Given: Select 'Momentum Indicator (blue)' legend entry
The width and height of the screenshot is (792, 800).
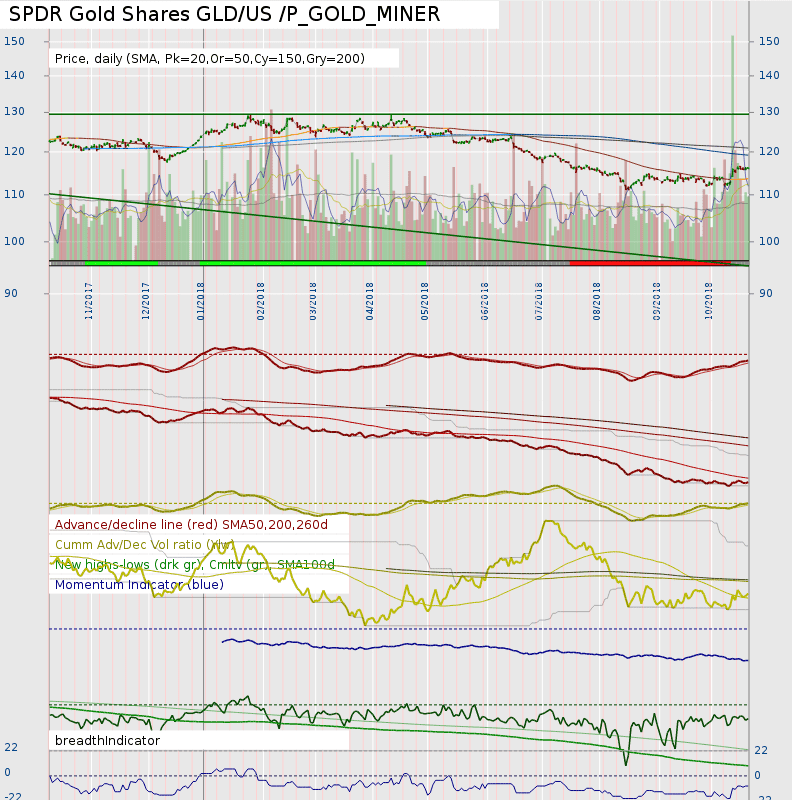Looking at the screenshot, I should pos(139,585).
